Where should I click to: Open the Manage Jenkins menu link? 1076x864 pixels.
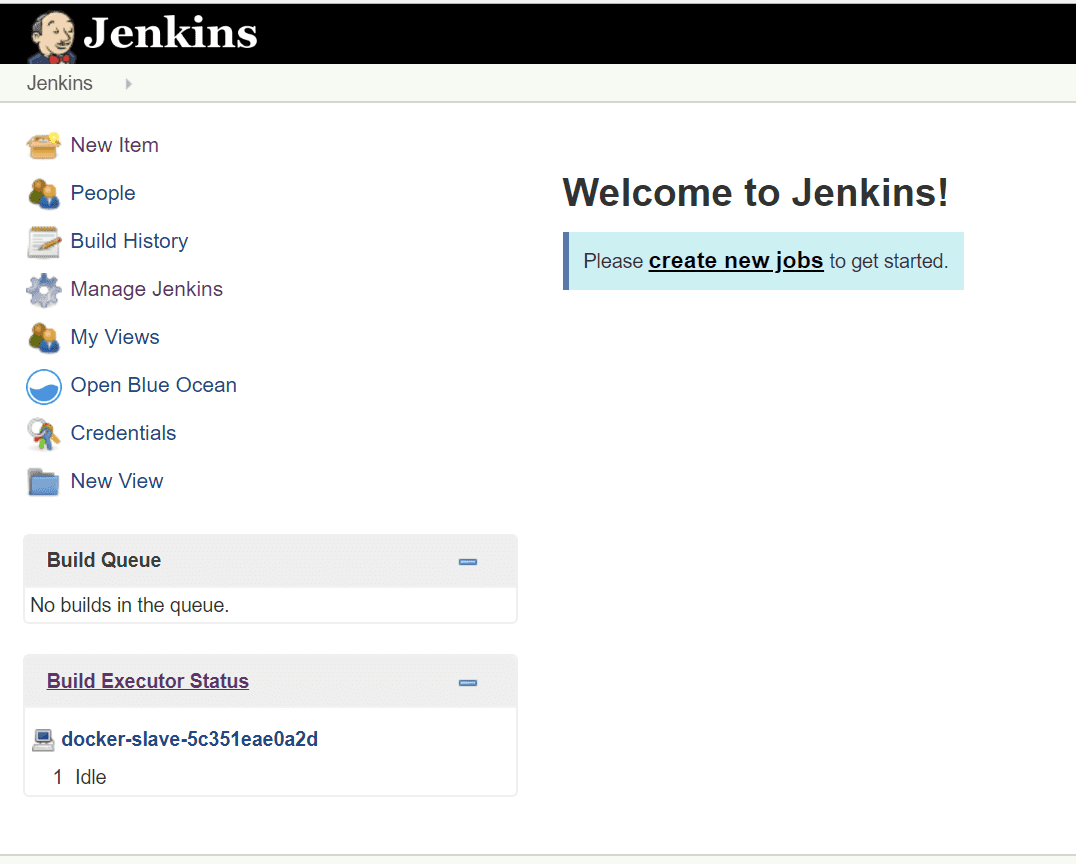(146, 290)
